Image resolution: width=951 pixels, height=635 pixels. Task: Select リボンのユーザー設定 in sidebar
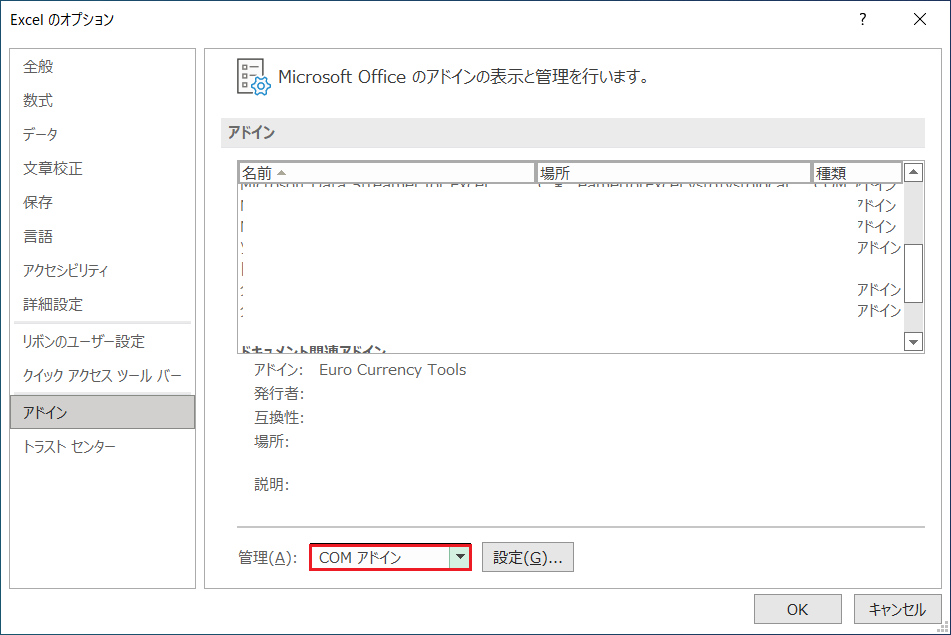pos(83,342)
